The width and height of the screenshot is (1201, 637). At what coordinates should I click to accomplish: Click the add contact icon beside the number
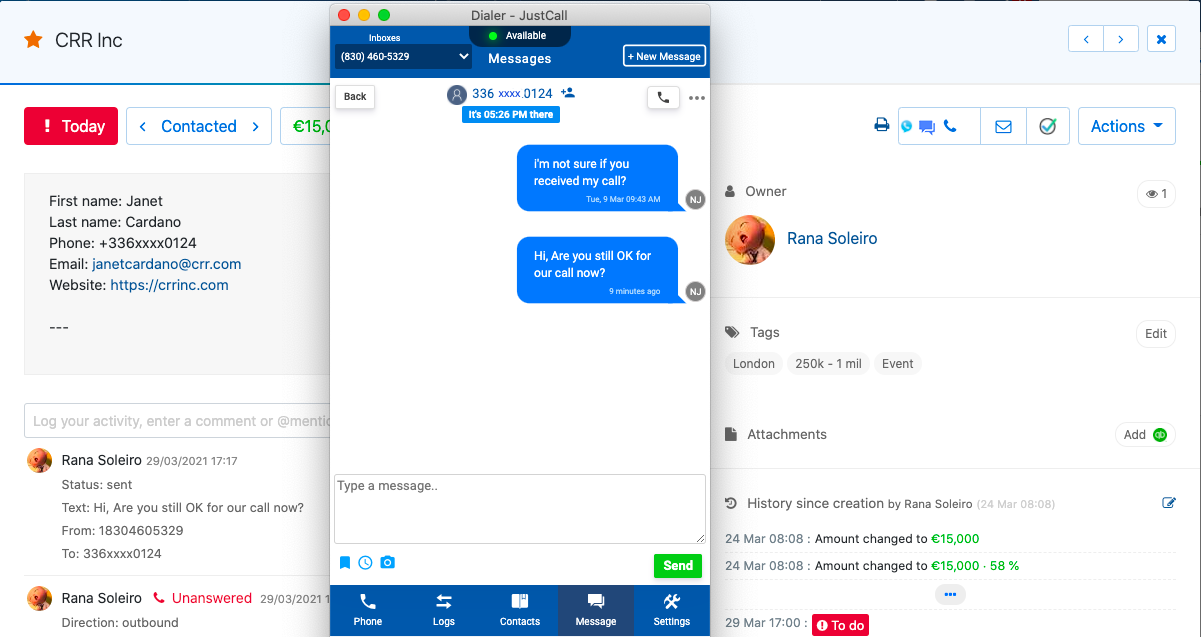(568, 93)
